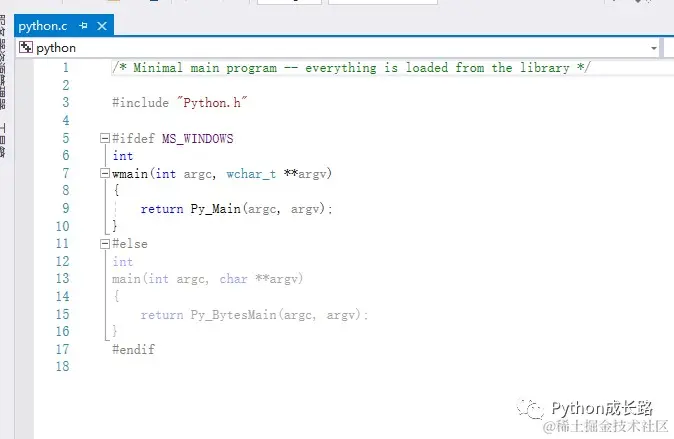Click the MS_WINDOWS macro name
This screenshot has height=439, width=674.
(198, 138)
